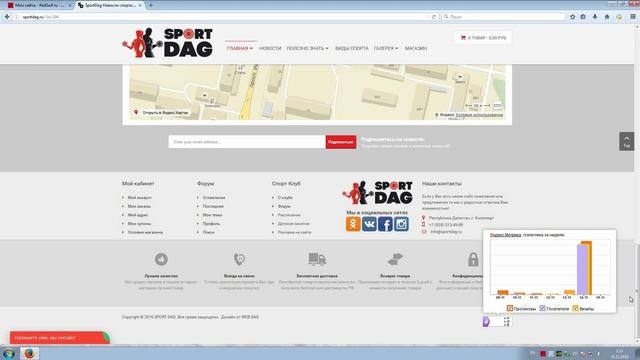Open the ВИДЫ СПОРТА menu item
The image size is (640, 360).
point(351,48)
